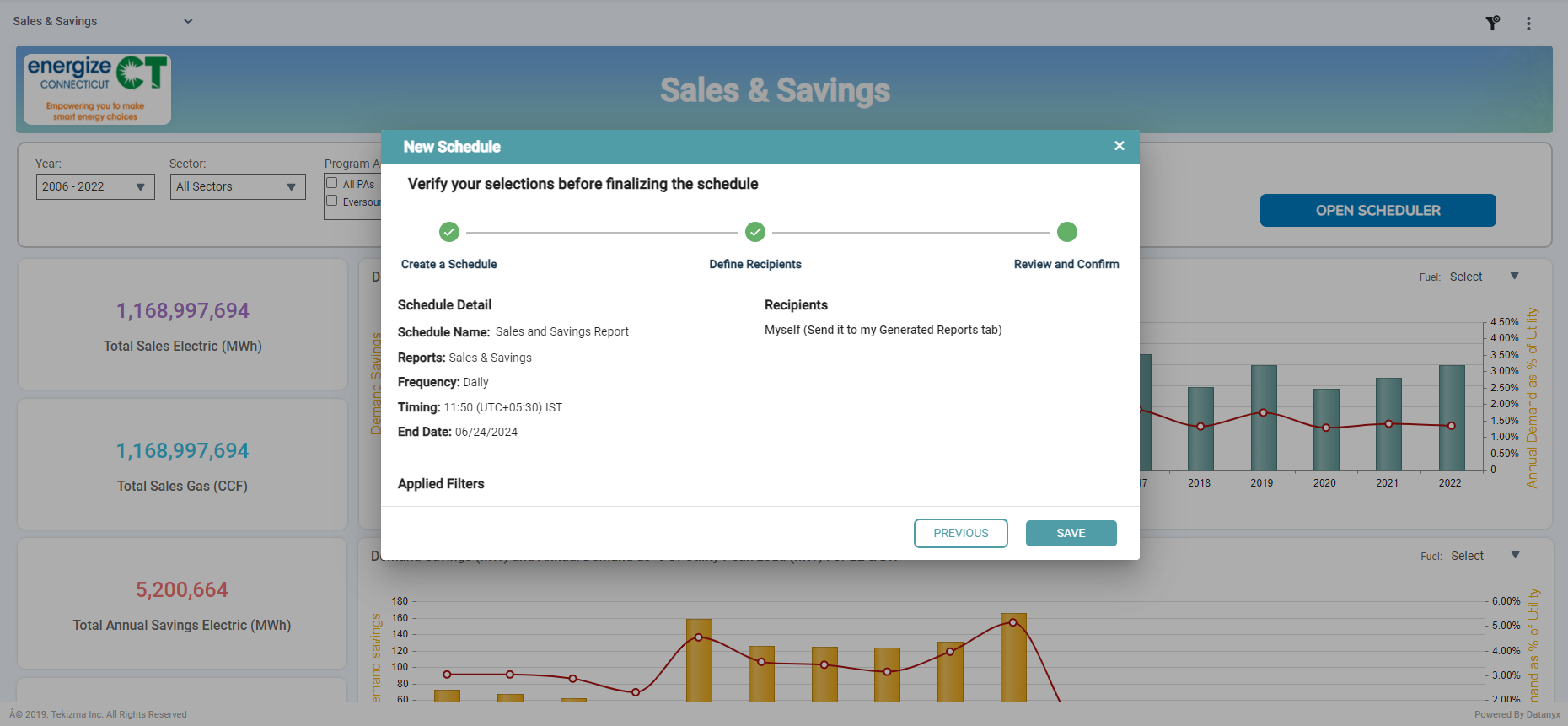Go back with the Previous button
Viewport: 1568px width, 726px height.
click(x=960, y=533)
